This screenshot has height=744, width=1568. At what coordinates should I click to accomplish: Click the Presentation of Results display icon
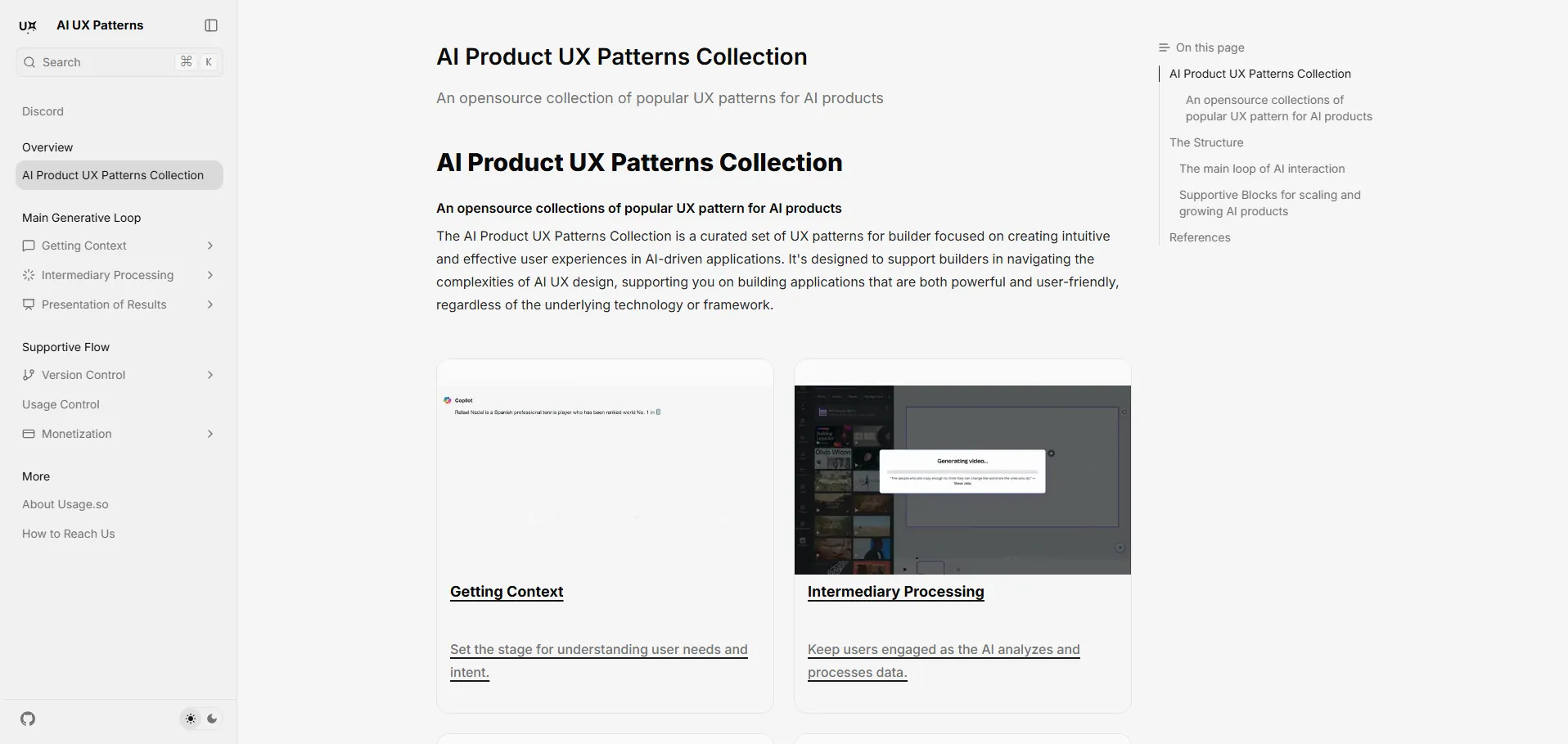point(29,304)
